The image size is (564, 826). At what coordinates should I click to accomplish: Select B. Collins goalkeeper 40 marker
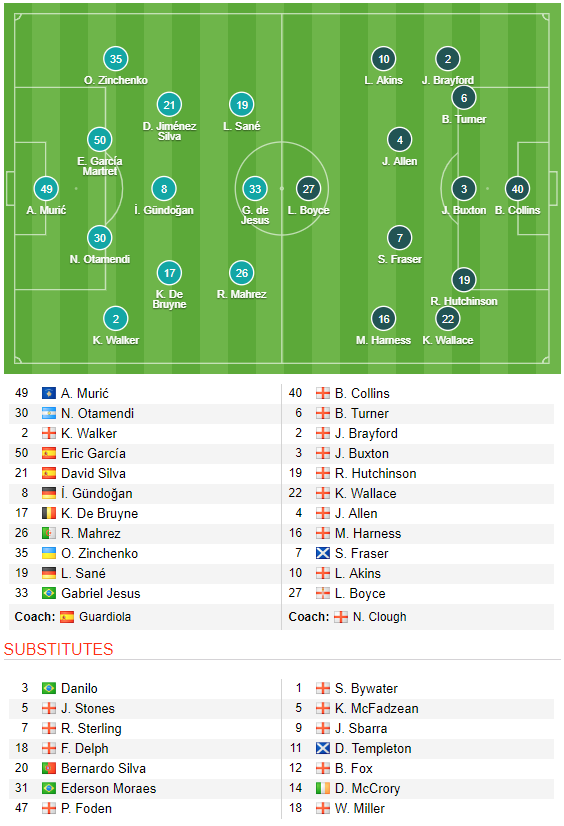click(517, 189)
